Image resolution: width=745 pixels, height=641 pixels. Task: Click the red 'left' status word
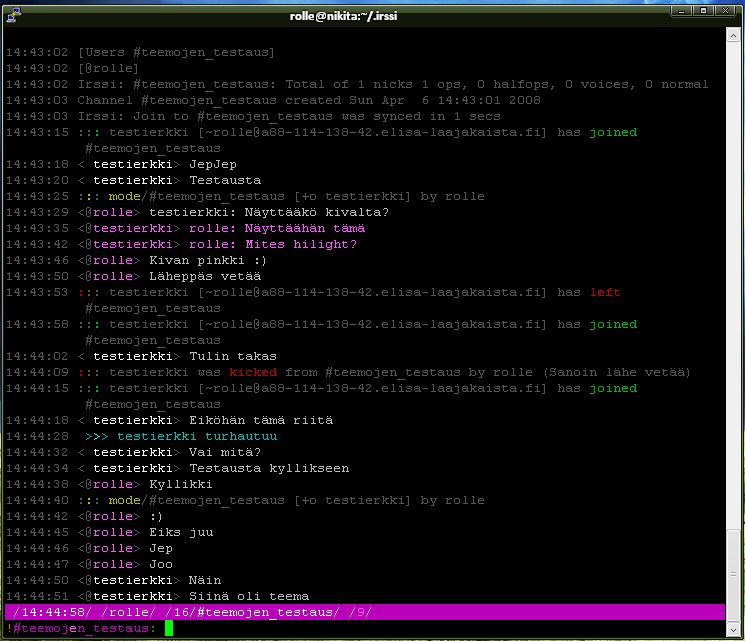coord(605,292)
